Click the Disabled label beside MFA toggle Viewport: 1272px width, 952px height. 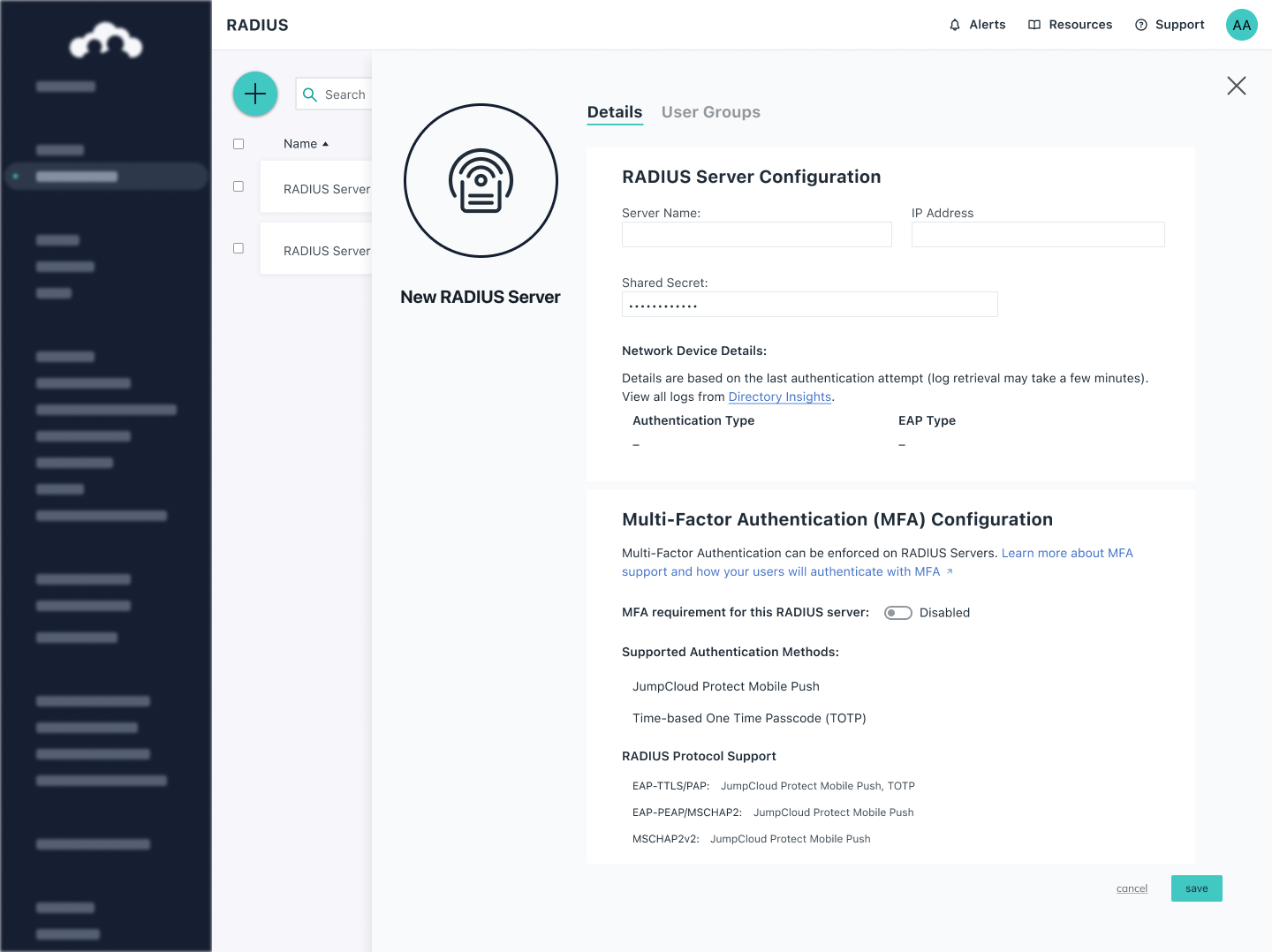point(944,613)
